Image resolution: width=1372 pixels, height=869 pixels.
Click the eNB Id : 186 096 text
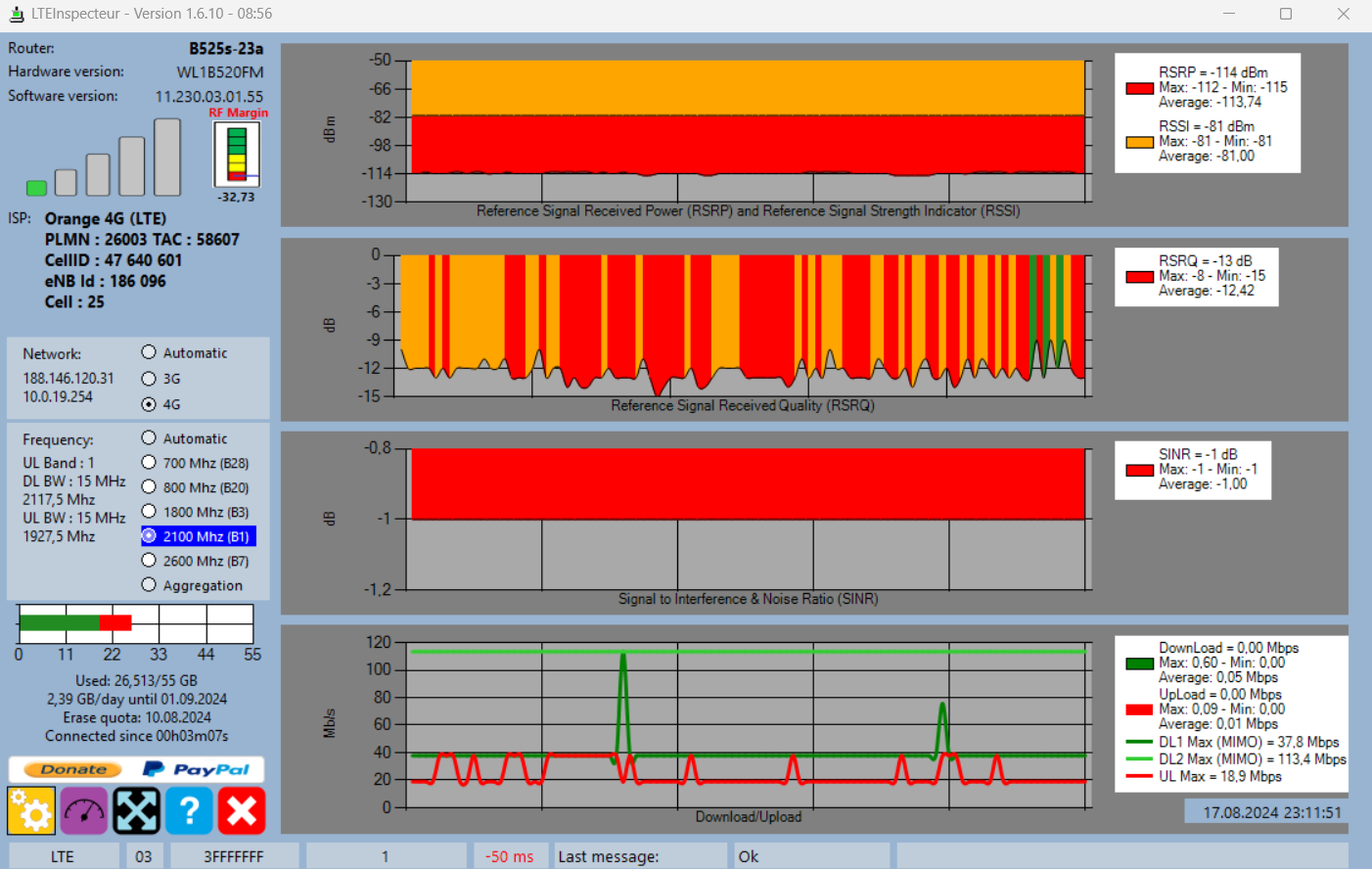106,281
